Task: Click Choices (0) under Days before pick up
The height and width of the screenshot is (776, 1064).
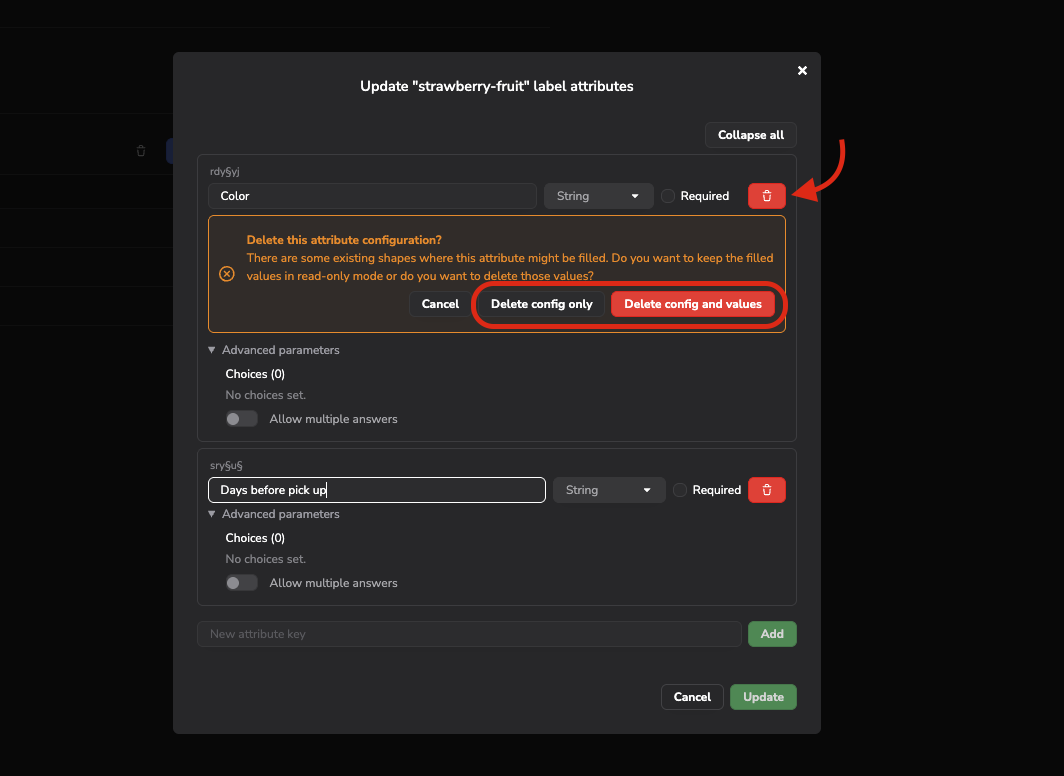Action: [255, 538]
